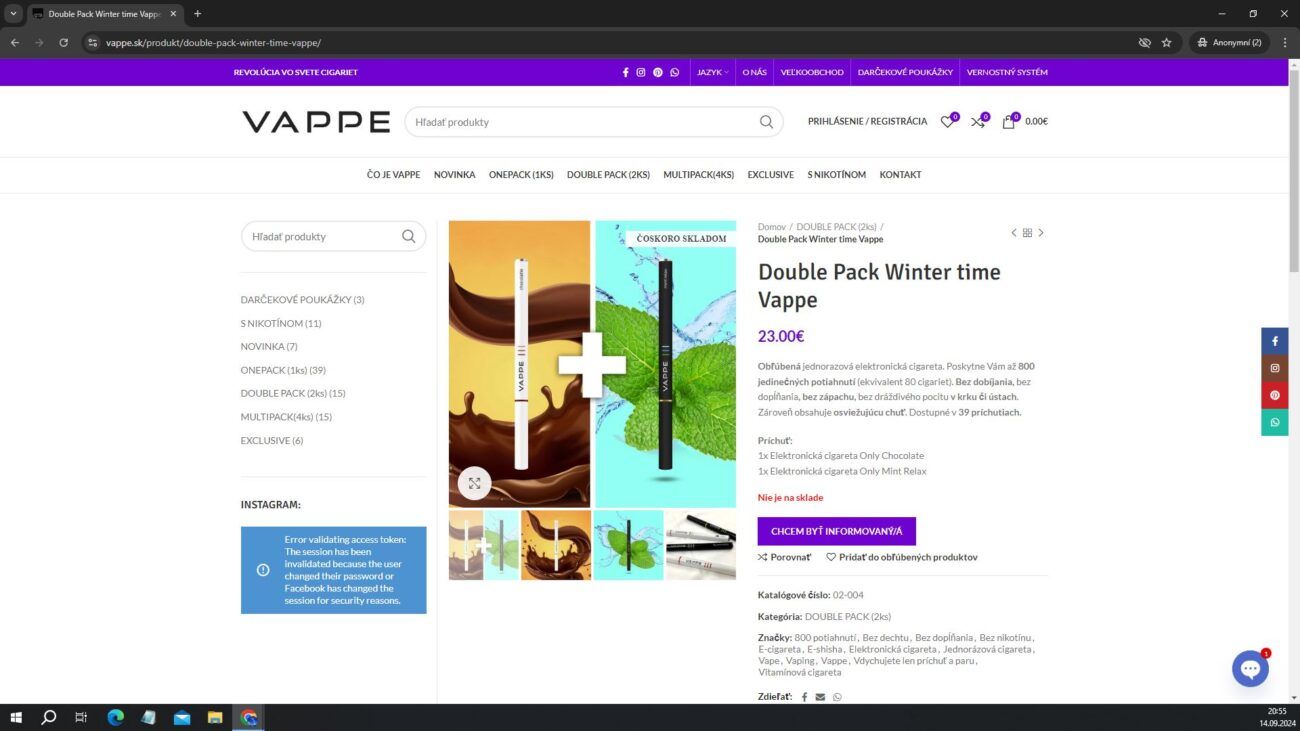Open sidebar category ONEPACK (1ks) (39)

click(283, 370)
